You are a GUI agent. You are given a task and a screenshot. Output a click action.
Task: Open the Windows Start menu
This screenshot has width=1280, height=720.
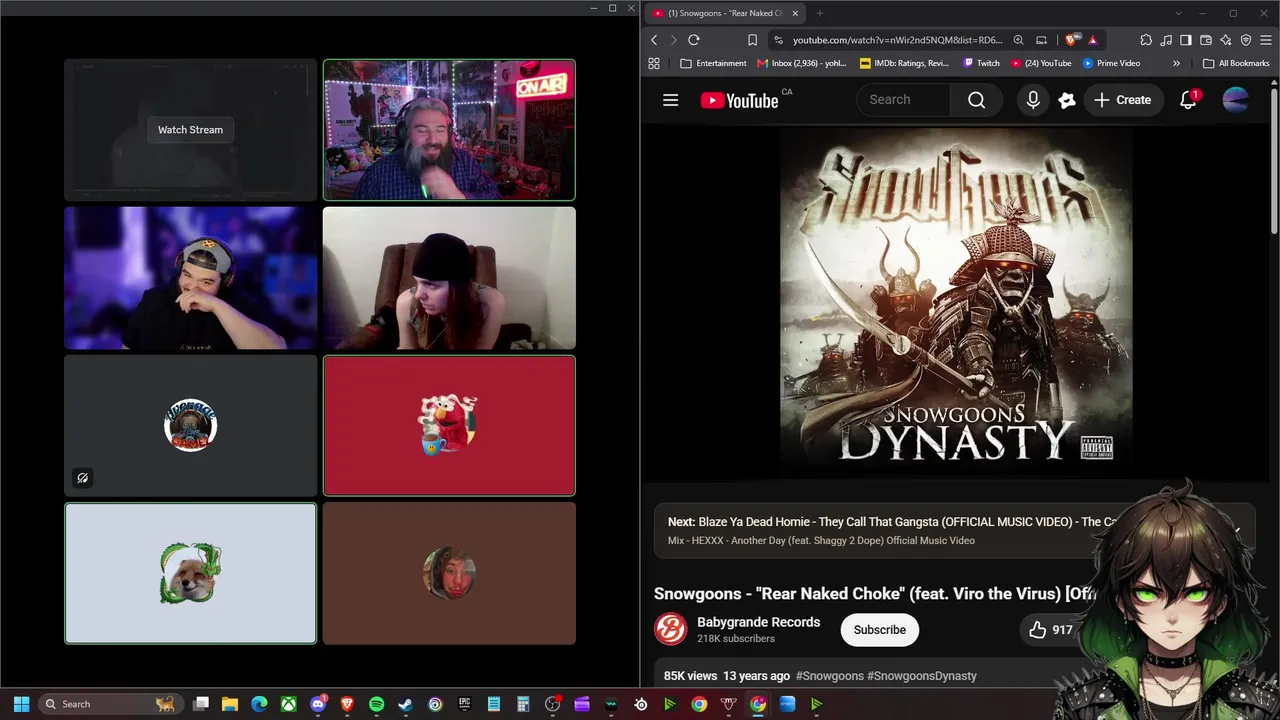tap(21, 704)
